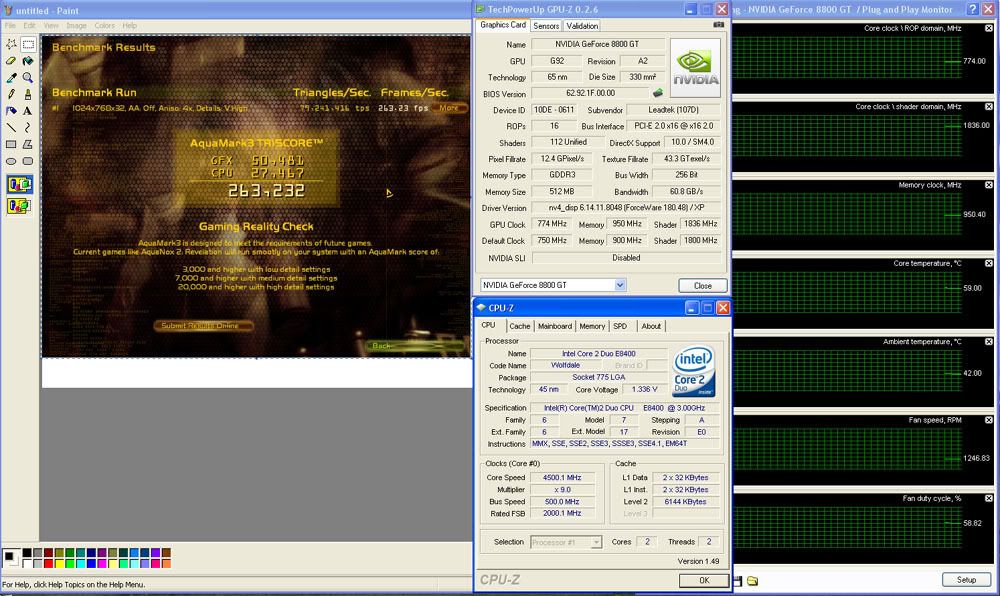Select the Text tool in Paint
The height and width of the screenshot is (596, 1000).
tap(28, 111)
